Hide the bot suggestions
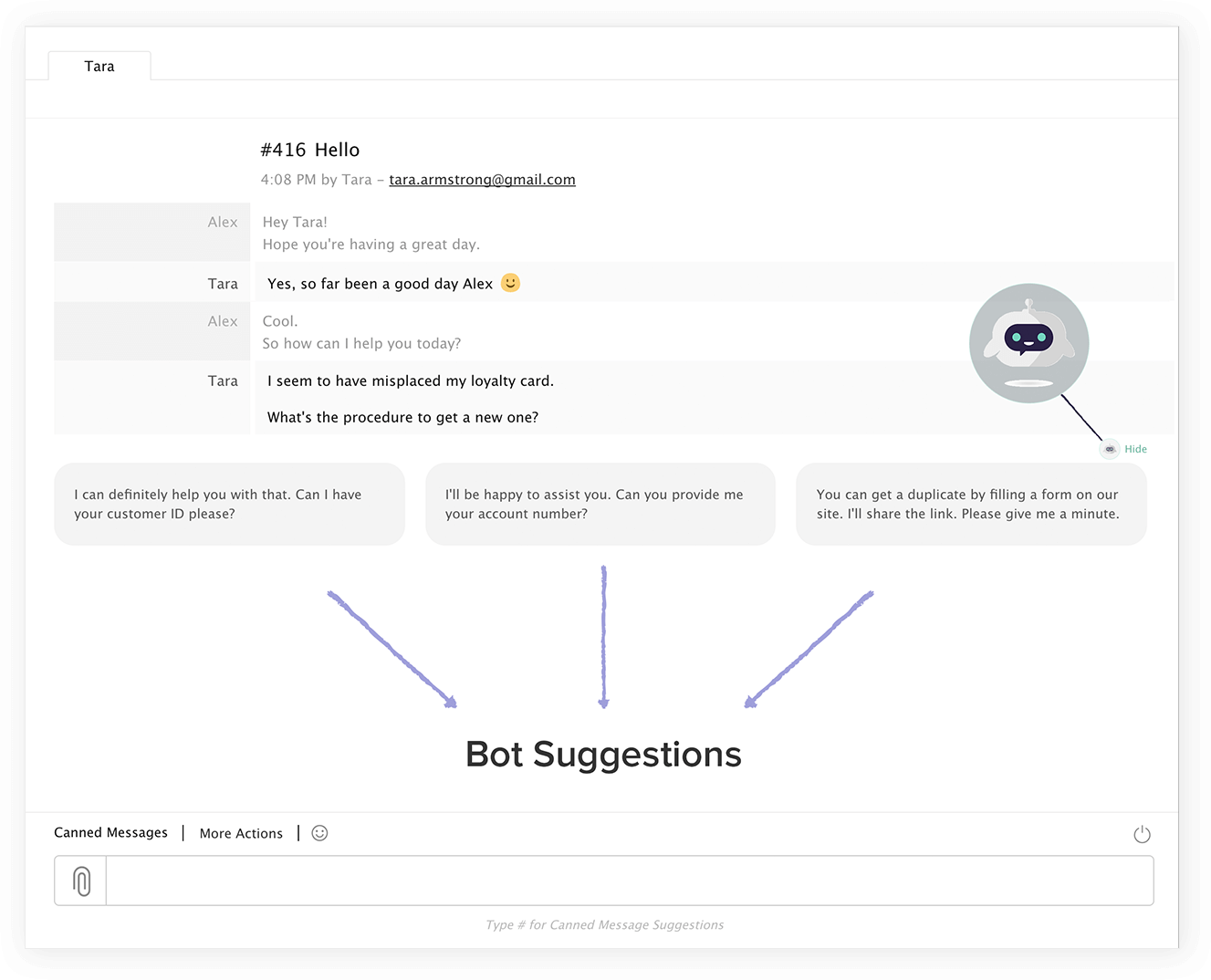Viewport: 1211px width, 980px height. (x=1135, y=449)
